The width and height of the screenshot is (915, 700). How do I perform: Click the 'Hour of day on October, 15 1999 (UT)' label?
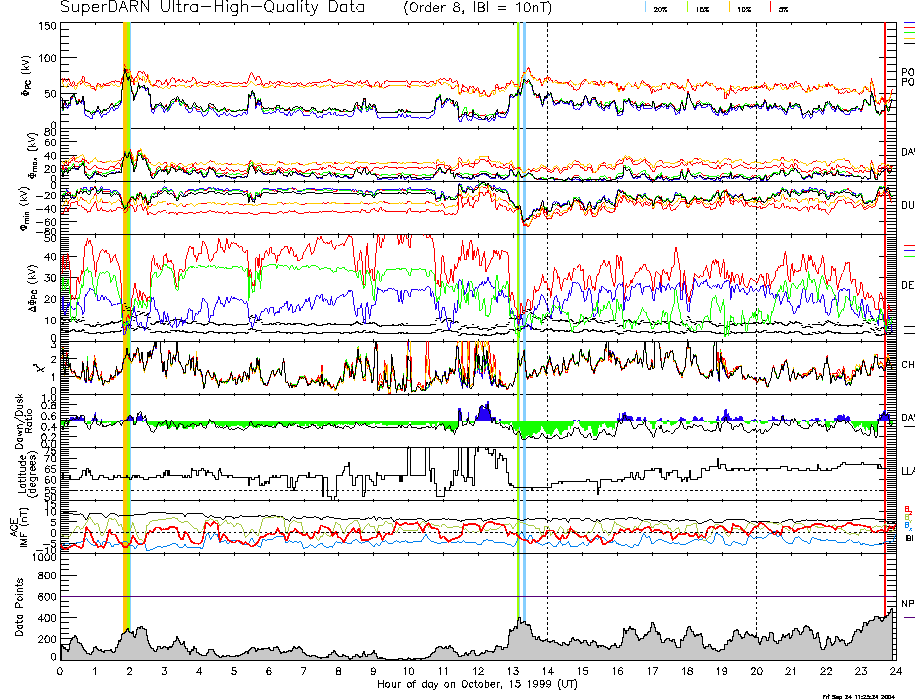(x=477, y=684)
